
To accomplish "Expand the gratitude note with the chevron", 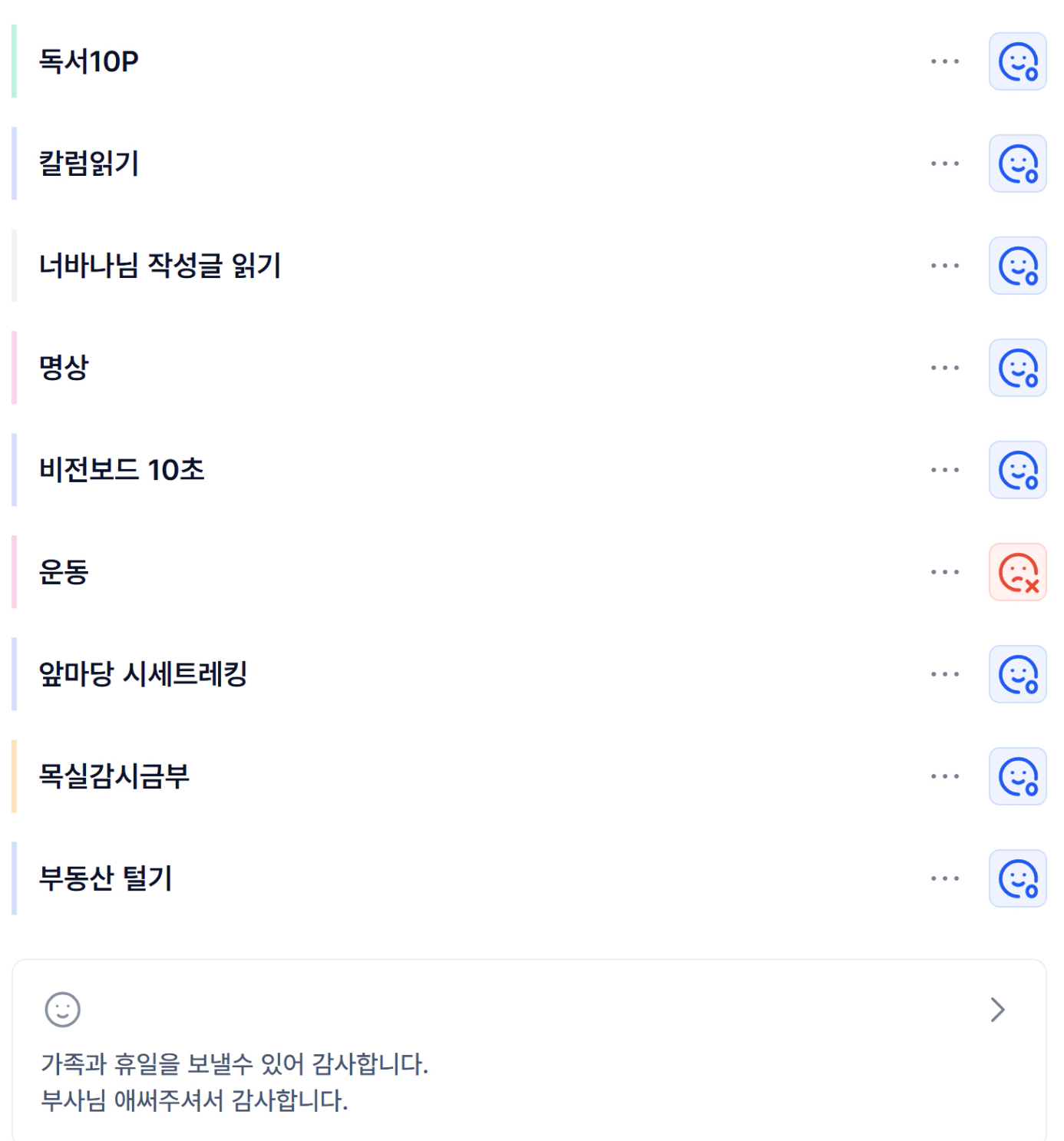I will click(997, 1010).
